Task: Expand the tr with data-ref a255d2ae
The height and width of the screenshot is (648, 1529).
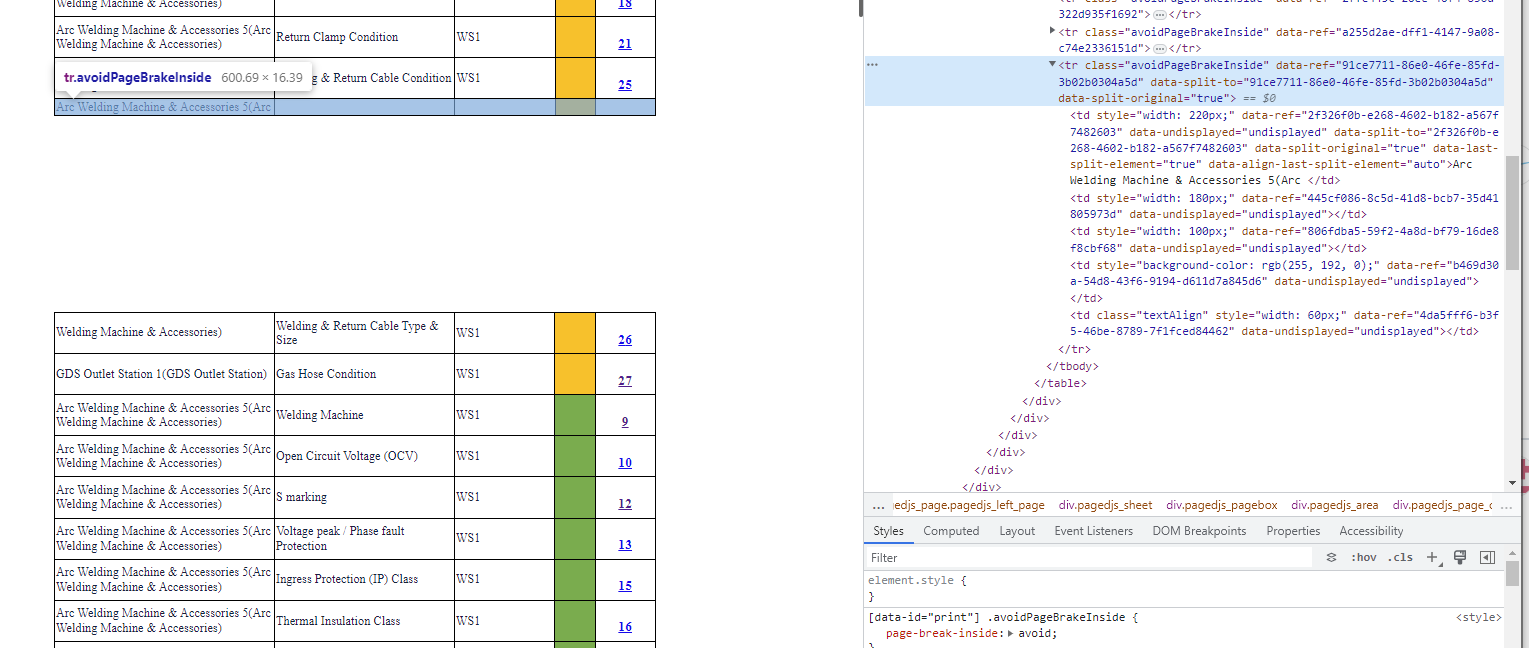Action: point(1052,31)
